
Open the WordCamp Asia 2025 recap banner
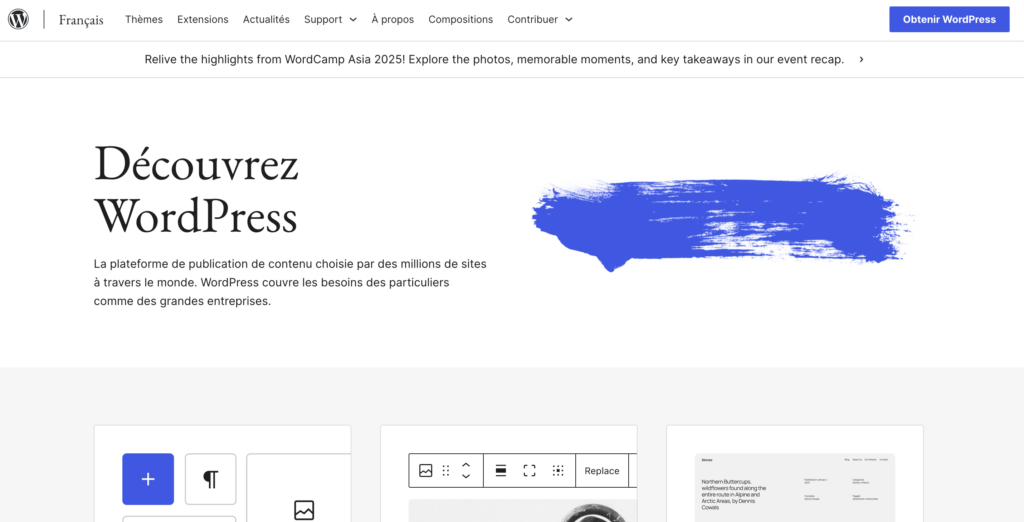tap(494, 59)
